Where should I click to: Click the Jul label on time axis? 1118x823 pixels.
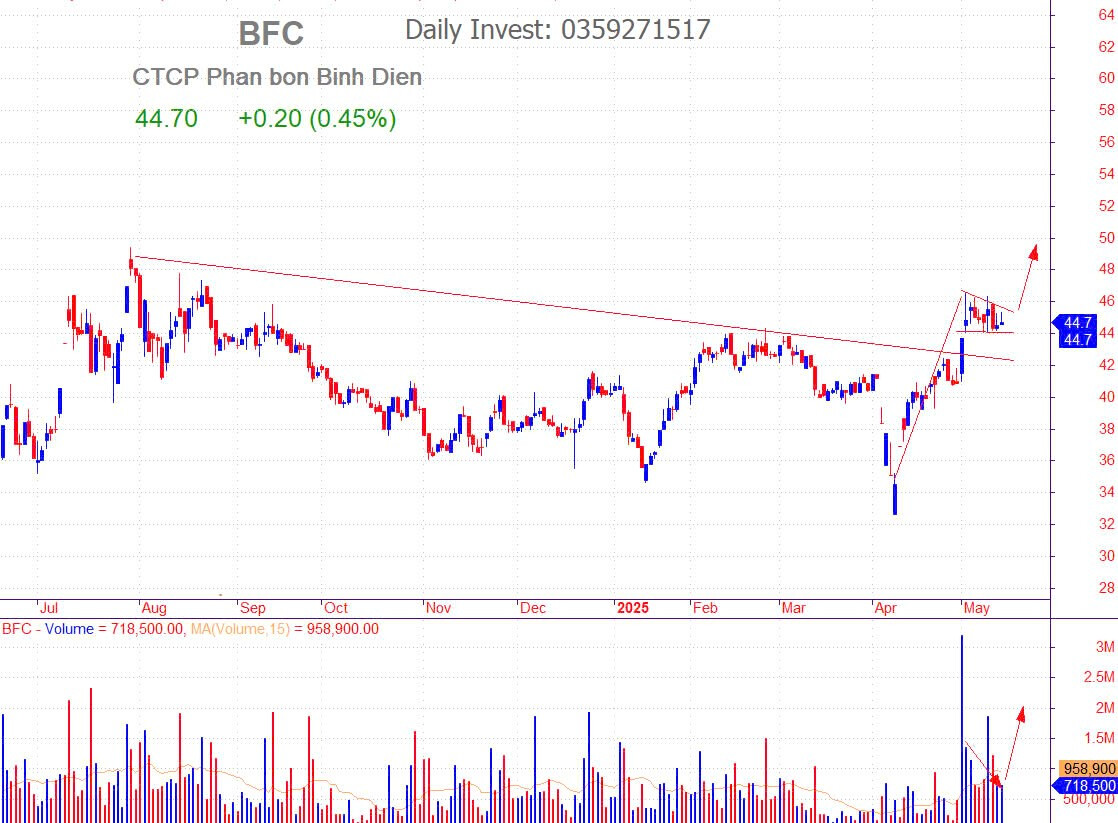(x=48, y=608)
